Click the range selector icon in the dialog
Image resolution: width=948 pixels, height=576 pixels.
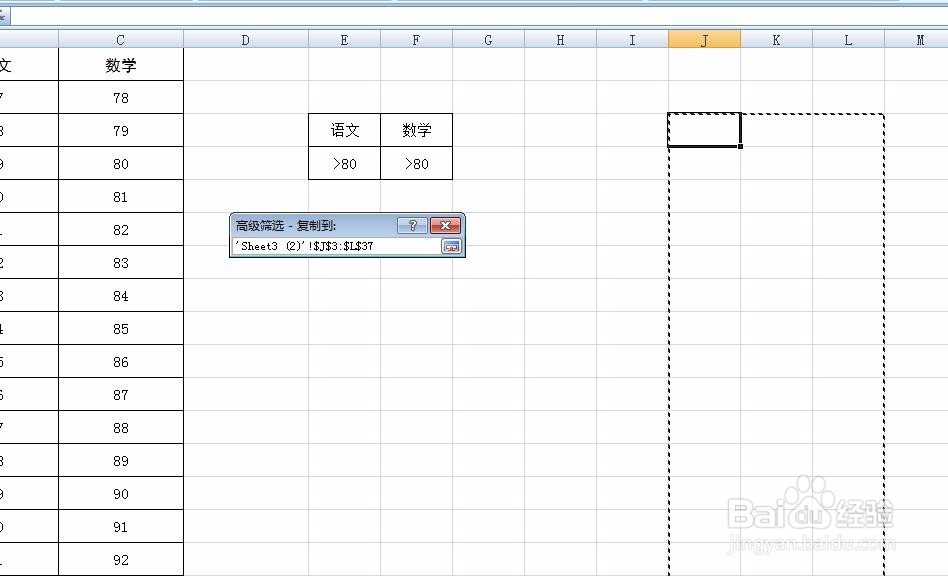451,246
